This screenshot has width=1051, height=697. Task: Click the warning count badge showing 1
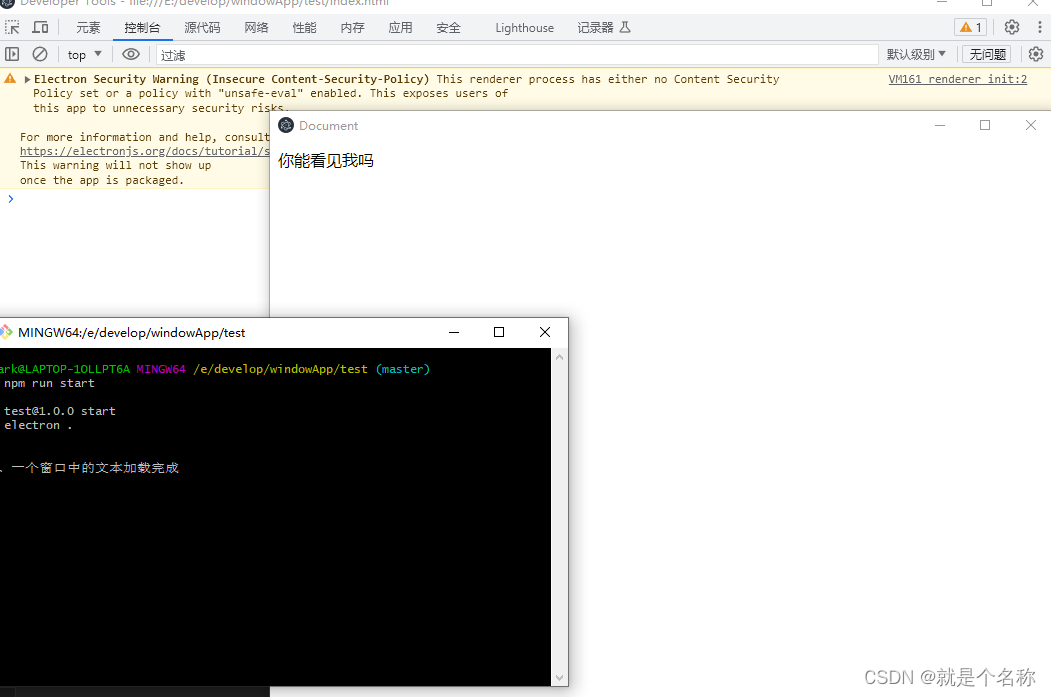pos(971,27)
